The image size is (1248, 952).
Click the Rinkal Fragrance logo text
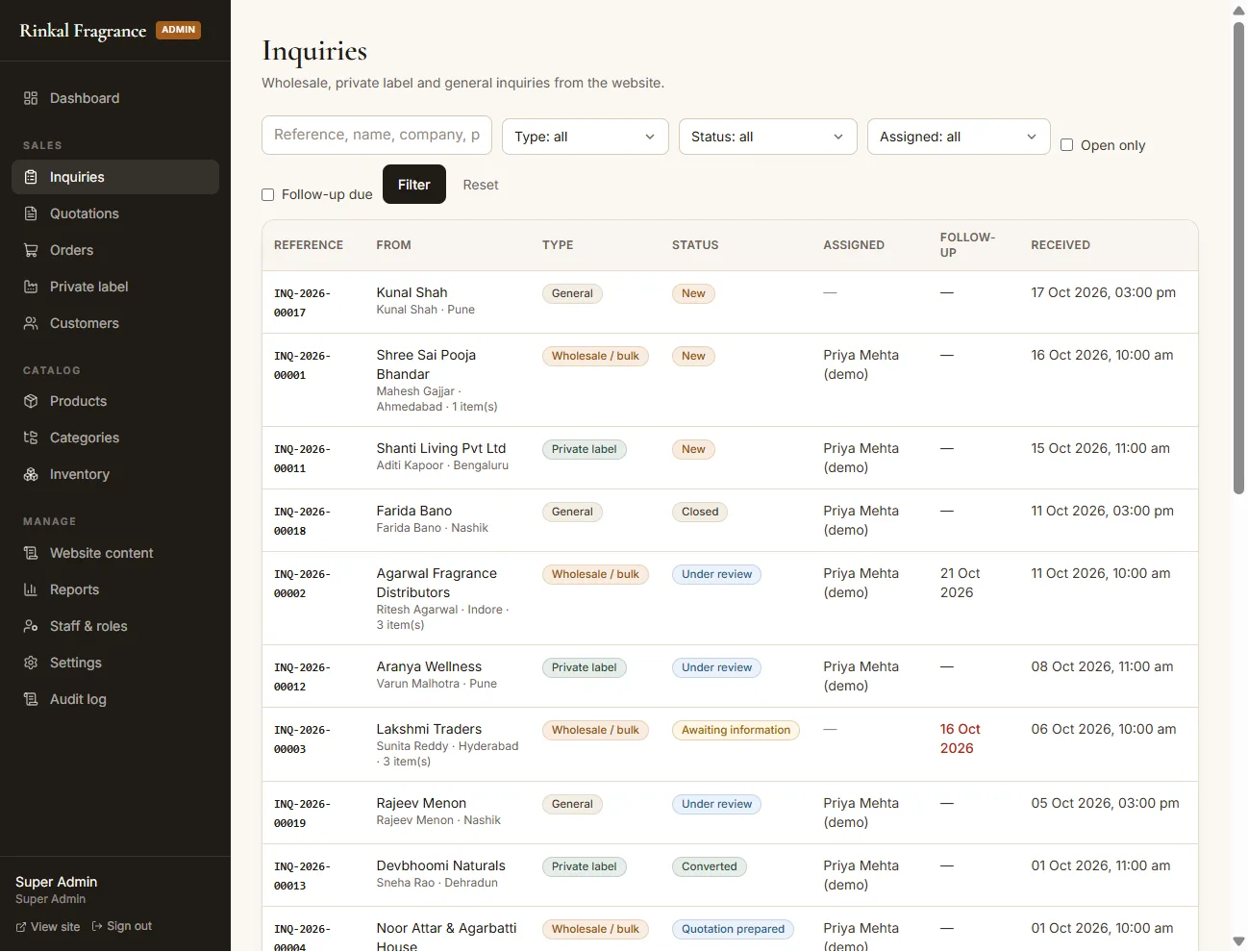[83, 31]
